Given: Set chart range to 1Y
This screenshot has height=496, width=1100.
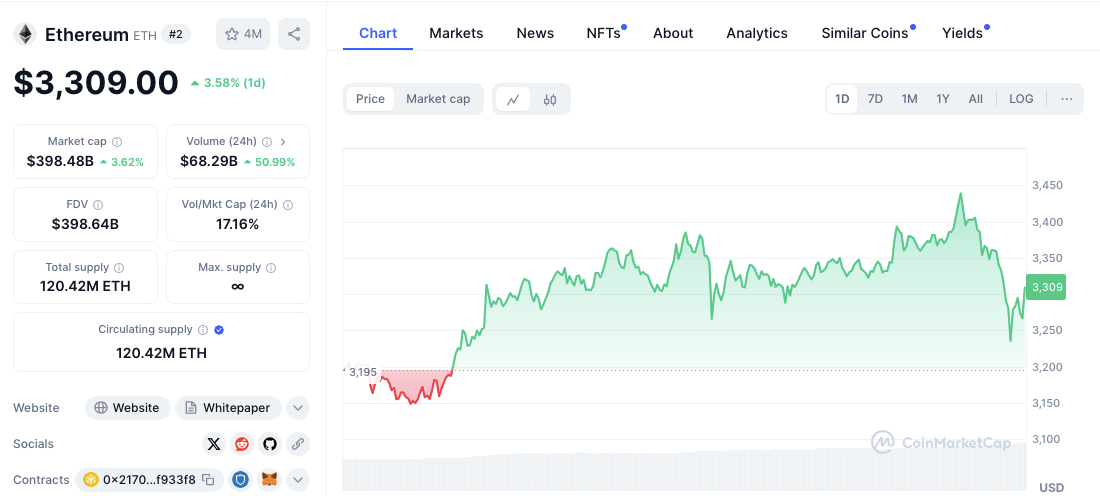Looking at the screenshot, I should tap(943, 99).
